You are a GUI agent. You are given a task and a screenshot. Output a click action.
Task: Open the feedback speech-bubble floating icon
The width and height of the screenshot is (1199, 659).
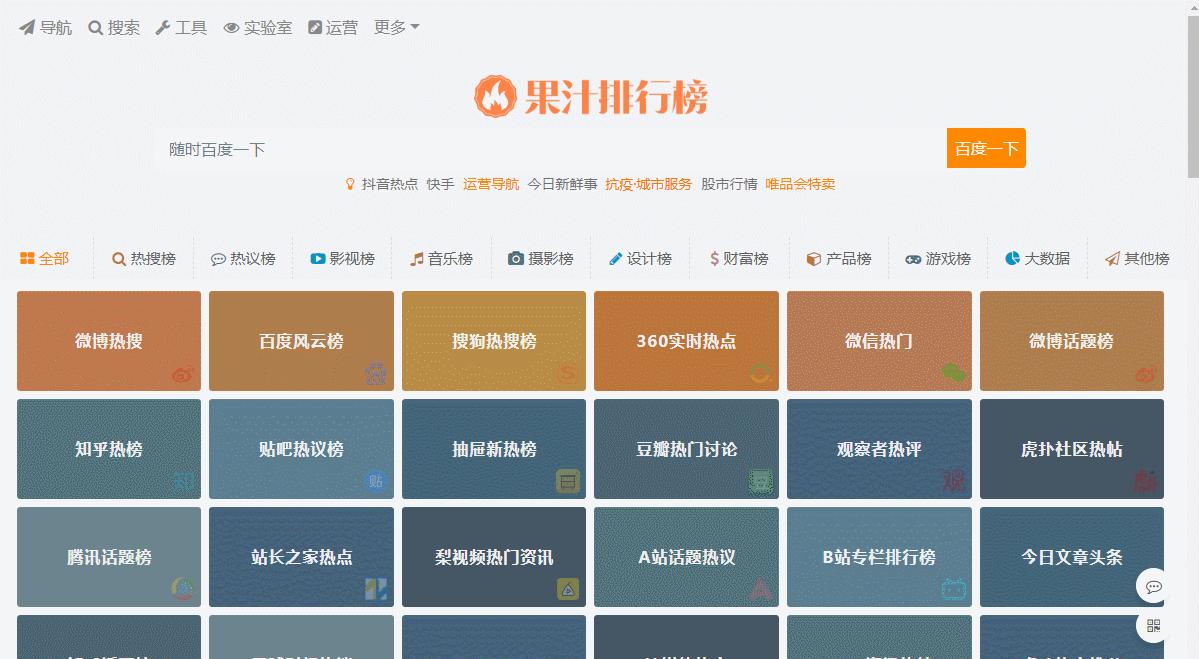coord(1153,588)
